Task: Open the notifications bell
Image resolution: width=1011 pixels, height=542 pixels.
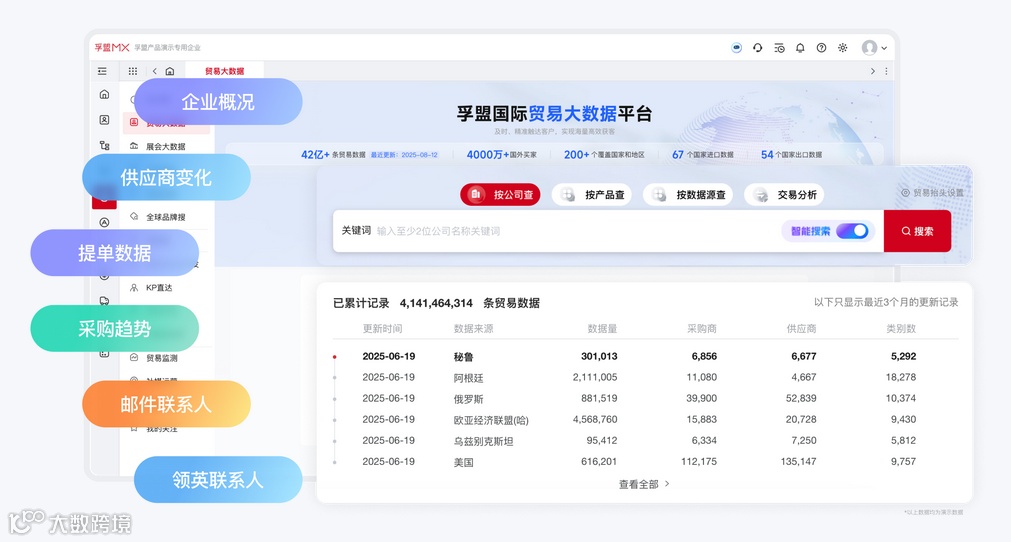Action: (800, 48)
